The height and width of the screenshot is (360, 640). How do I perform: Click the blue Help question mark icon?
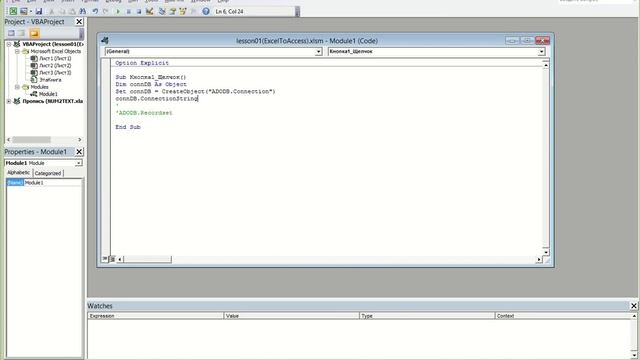click(x=206, y=11)
